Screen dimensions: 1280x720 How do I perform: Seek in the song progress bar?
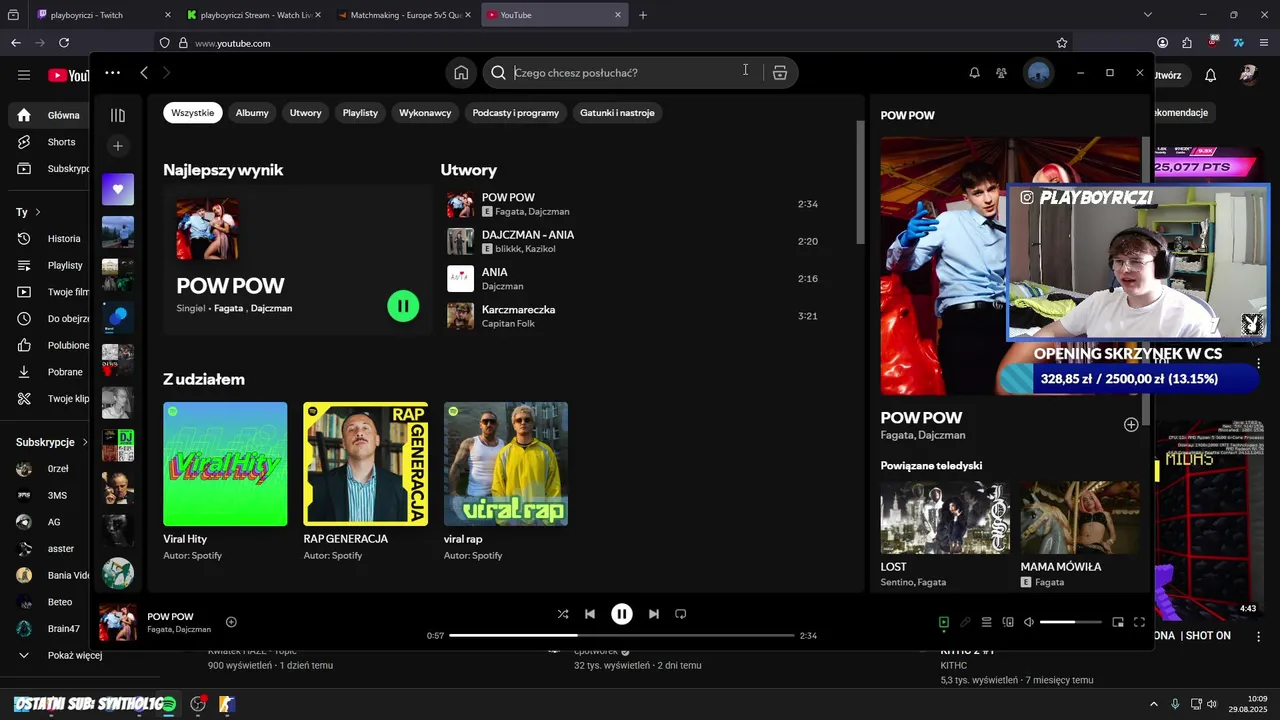[622, 635]
